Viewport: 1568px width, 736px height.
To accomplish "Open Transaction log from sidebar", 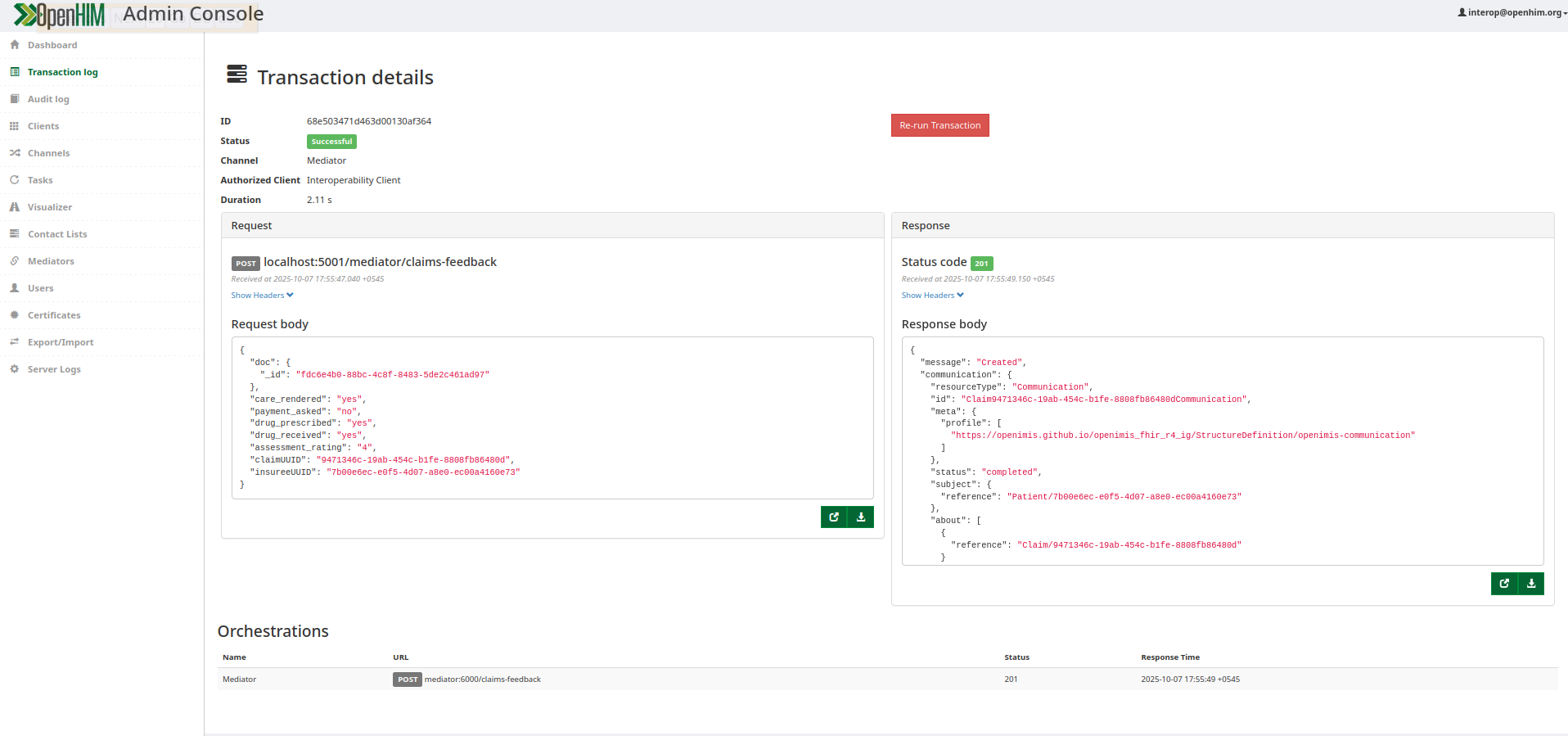I will coord(62,72).
